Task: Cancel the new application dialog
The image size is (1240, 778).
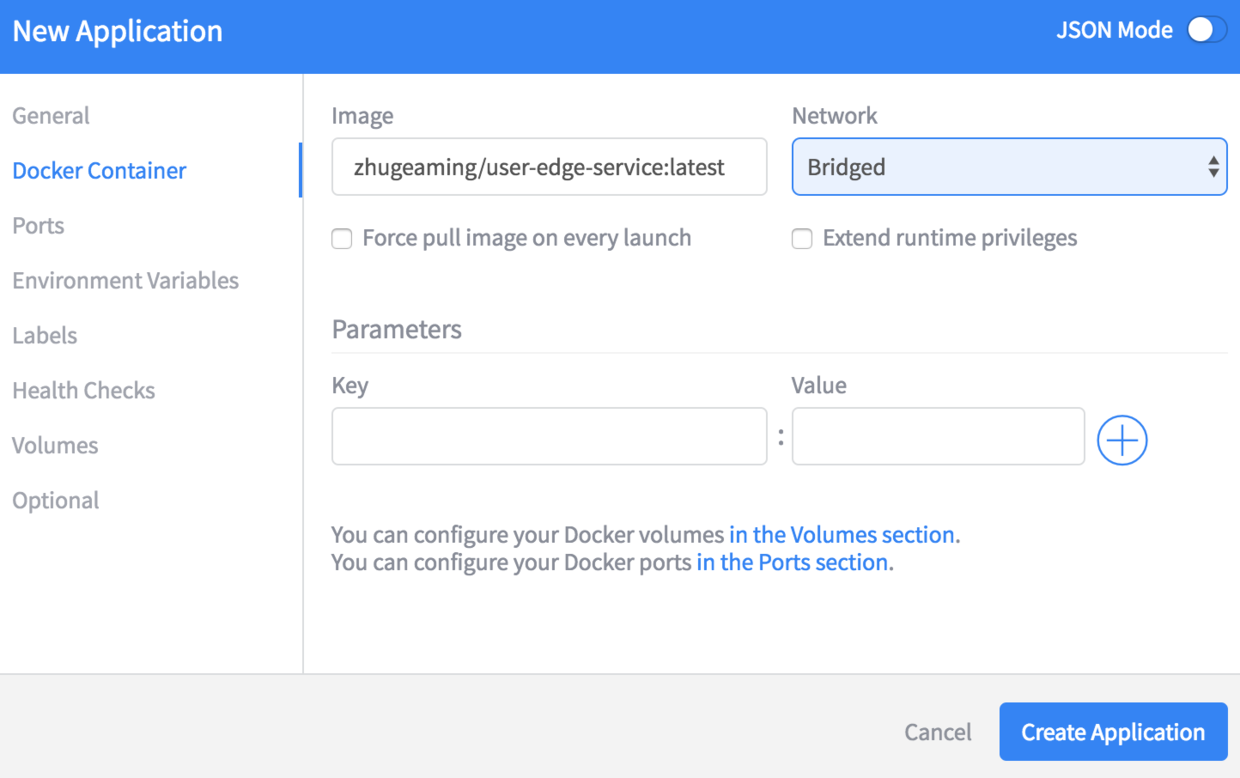Action: pyautogui.click(x=937, y=732)
